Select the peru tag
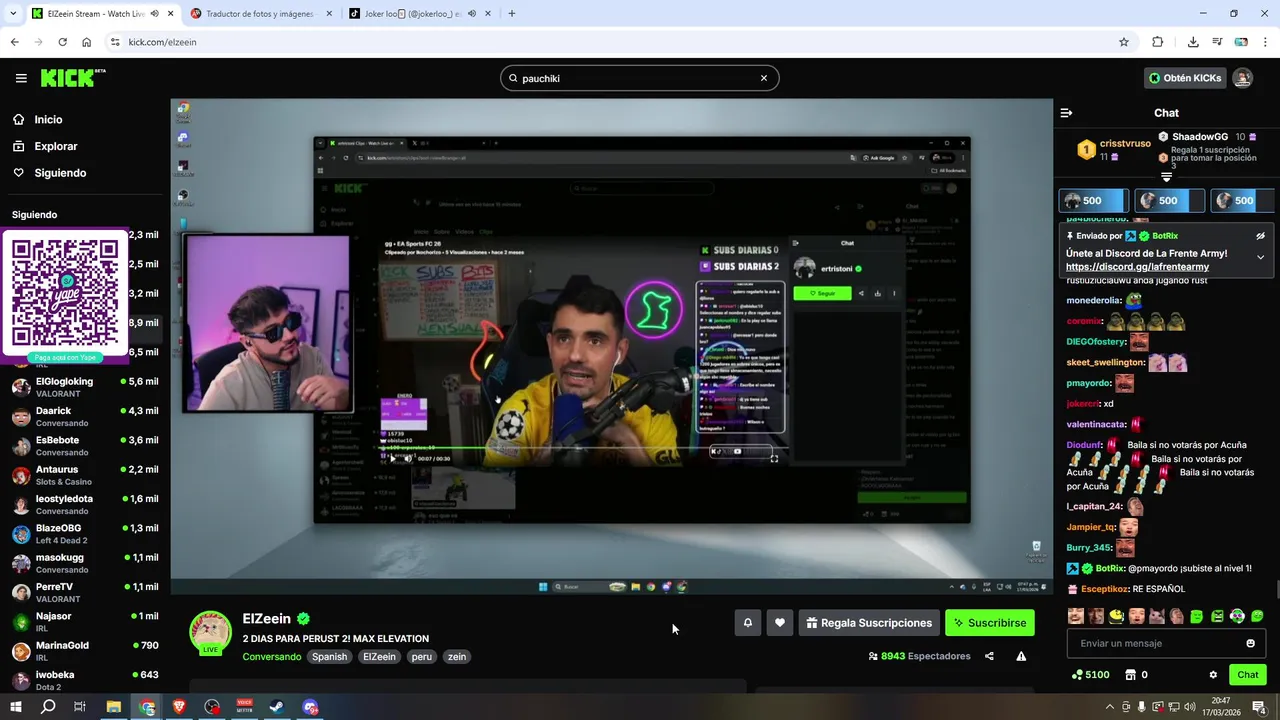1280x720 pixels. (421, 657)
